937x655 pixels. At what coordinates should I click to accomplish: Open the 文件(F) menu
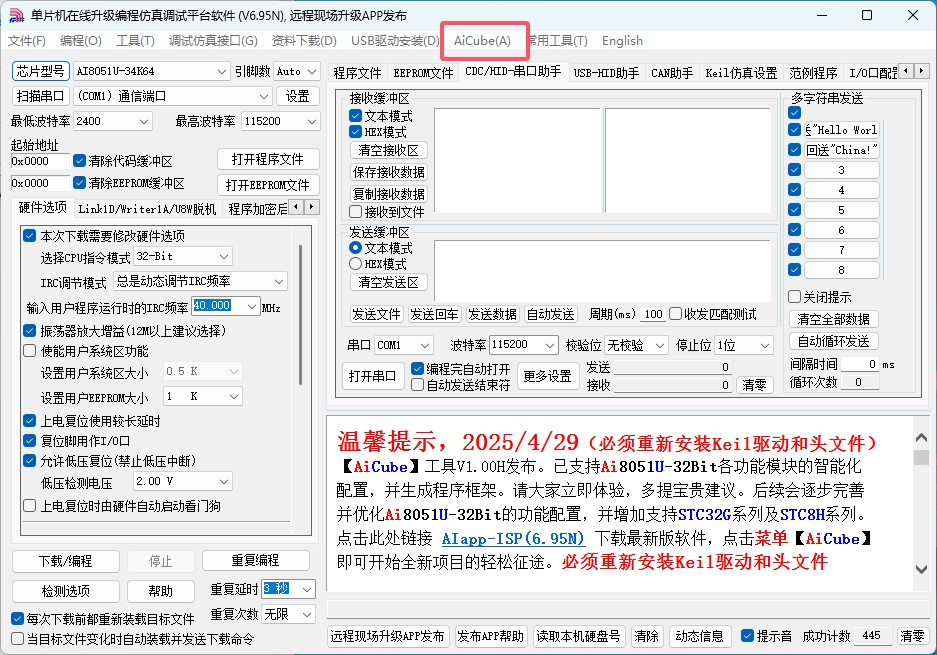coord(27,41)
